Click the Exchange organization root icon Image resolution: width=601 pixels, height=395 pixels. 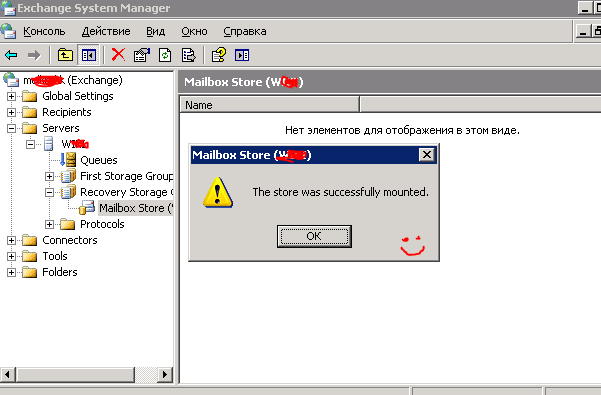pyautogui.click(x=11, y=80)
